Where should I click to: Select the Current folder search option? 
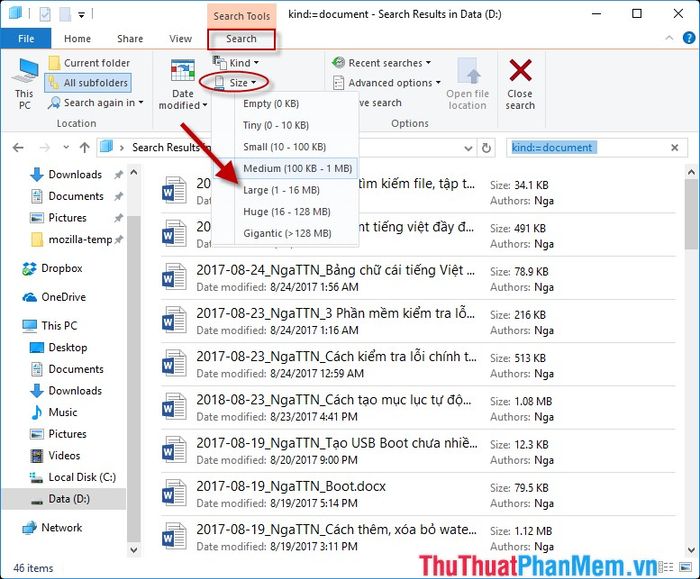click(89, 63)
